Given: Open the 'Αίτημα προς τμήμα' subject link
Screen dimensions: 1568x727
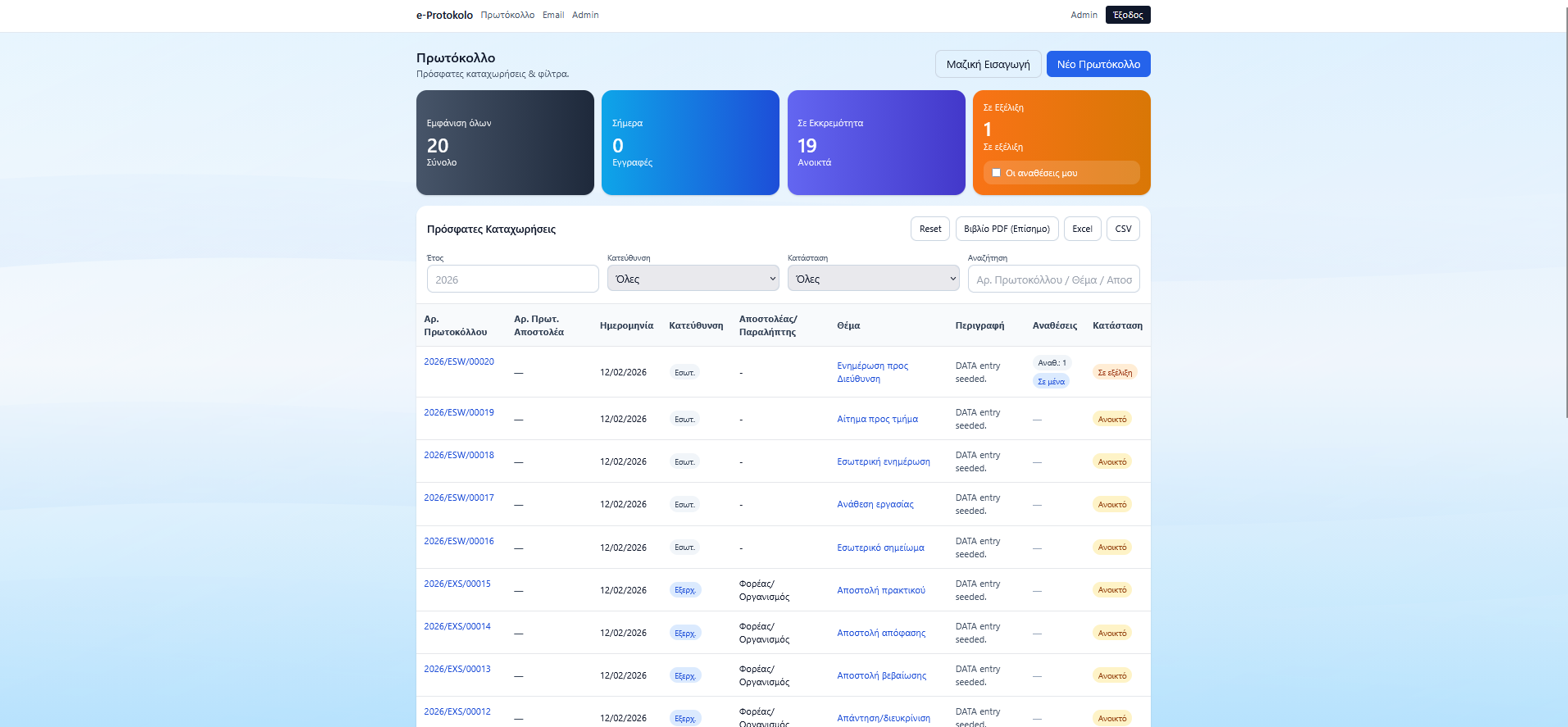Looking at the screenshot, I should 877,419.
